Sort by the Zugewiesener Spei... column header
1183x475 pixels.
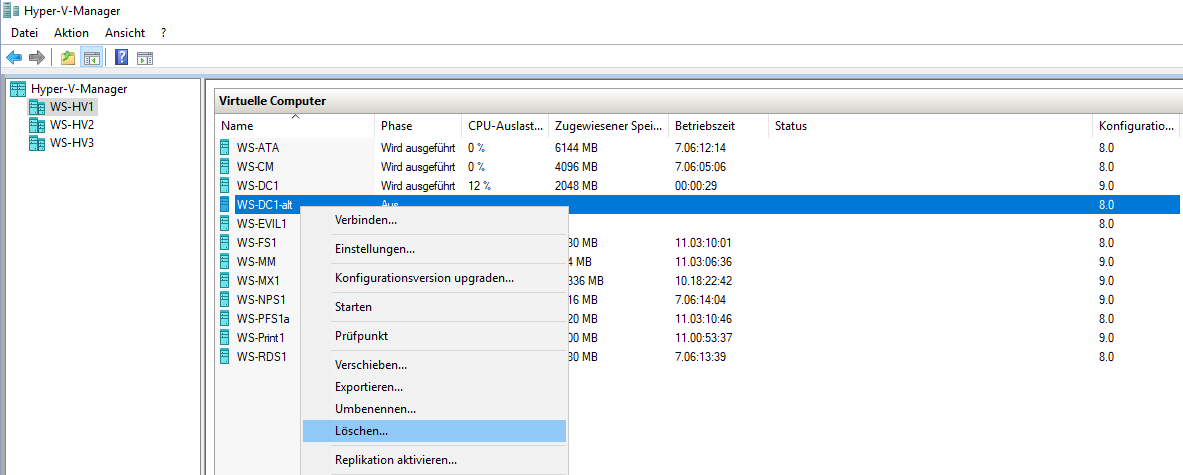(x=608, y=126)
